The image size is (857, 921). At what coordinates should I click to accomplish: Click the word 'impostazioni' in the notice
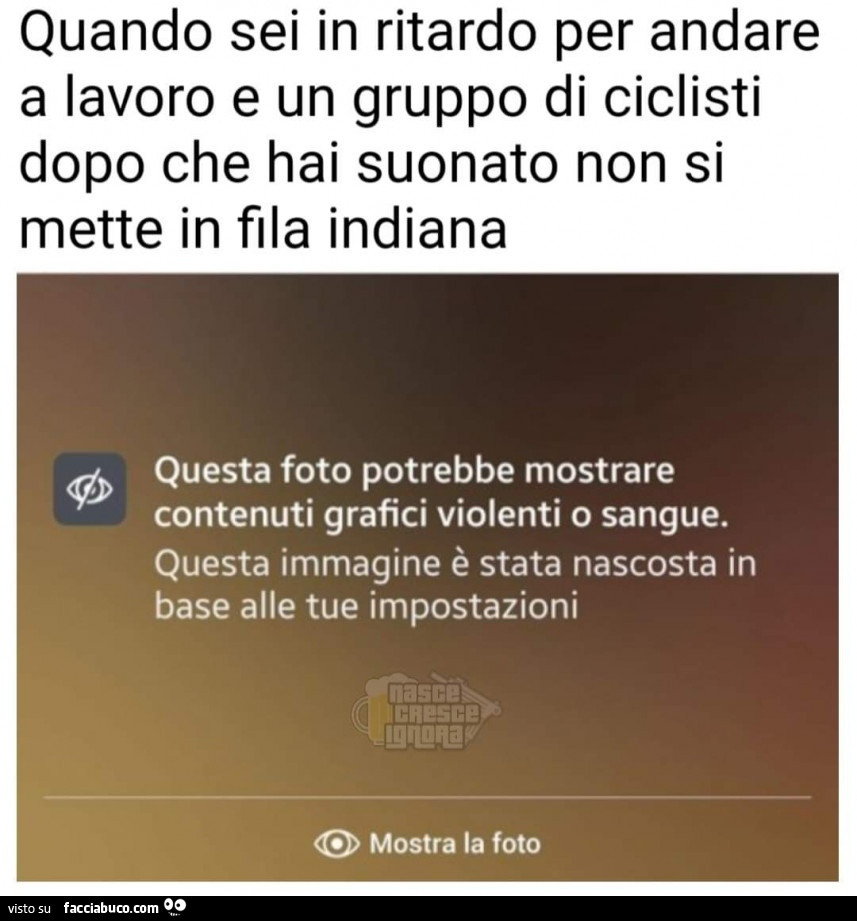pos(473,607)
